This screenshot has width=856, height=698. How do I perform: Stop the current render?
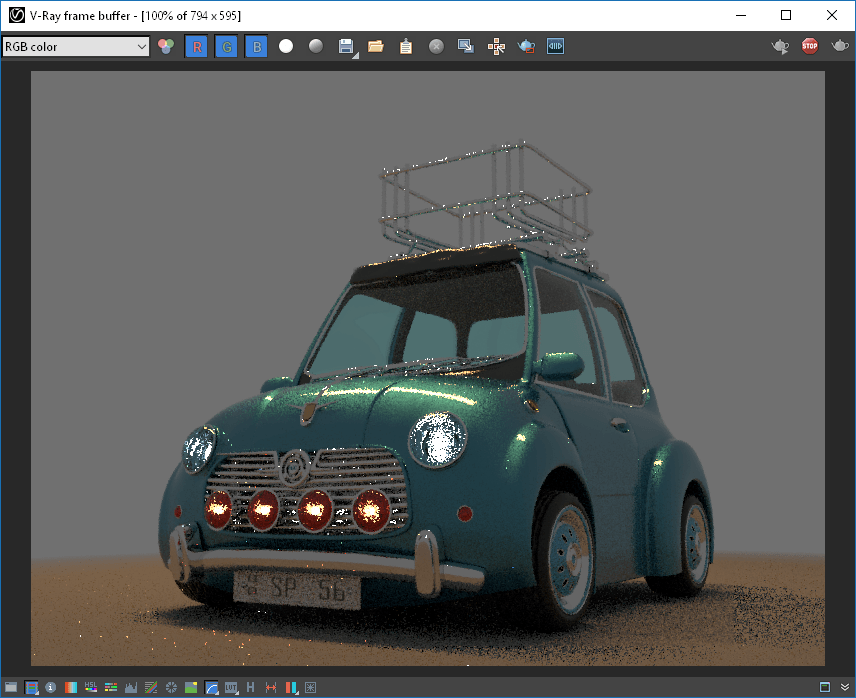tap(808, 45)
